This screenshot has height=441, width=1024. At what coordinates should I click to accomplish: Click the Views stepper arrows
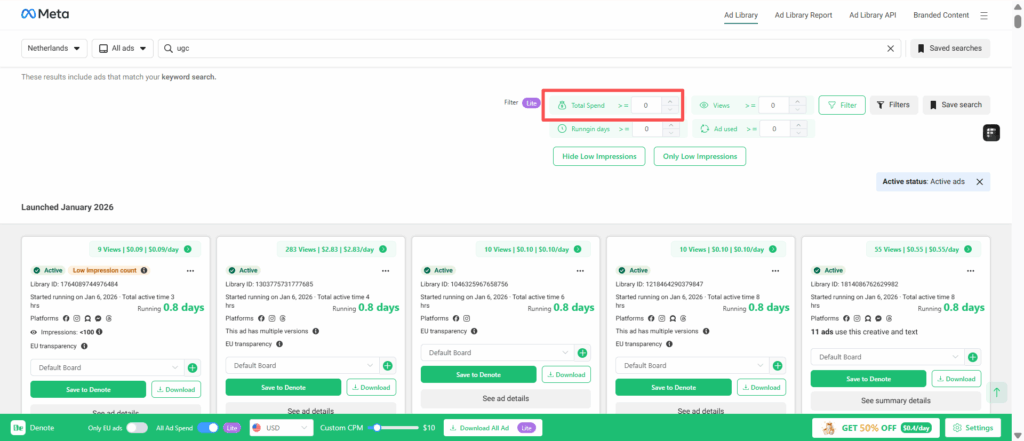pos(797,105)
